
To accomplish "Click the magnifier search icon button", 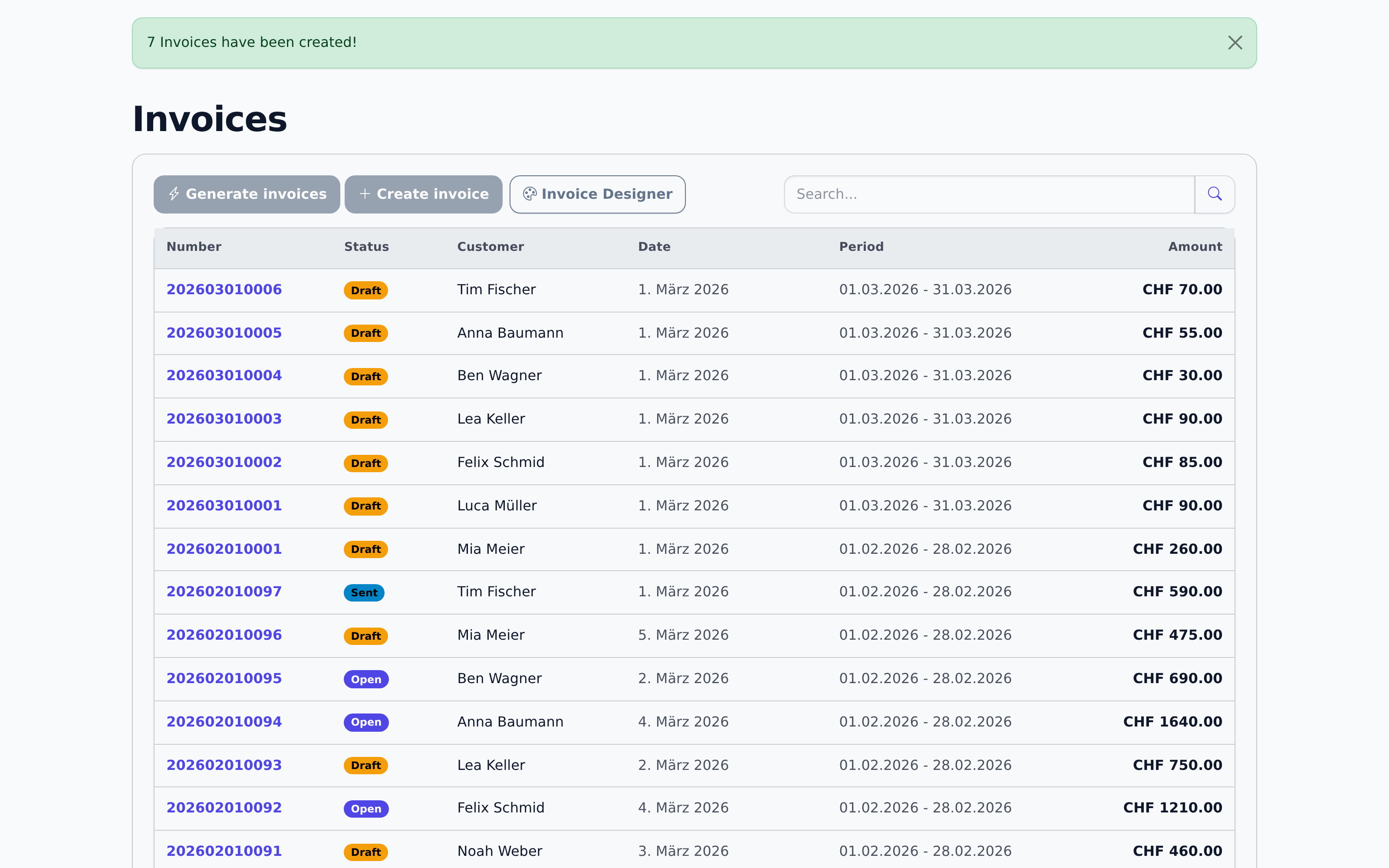I will coord(1214,194).
